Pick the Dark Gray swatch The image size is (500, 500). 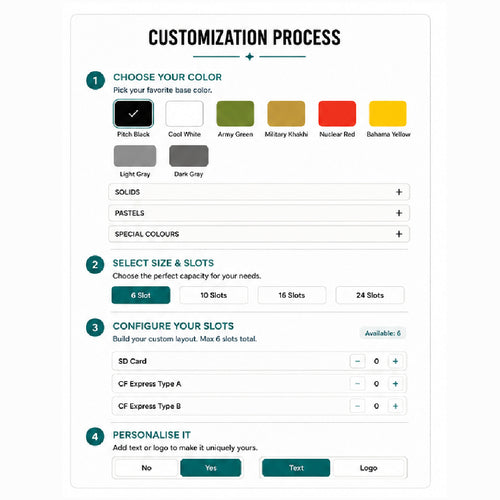(x=189, y=156)
